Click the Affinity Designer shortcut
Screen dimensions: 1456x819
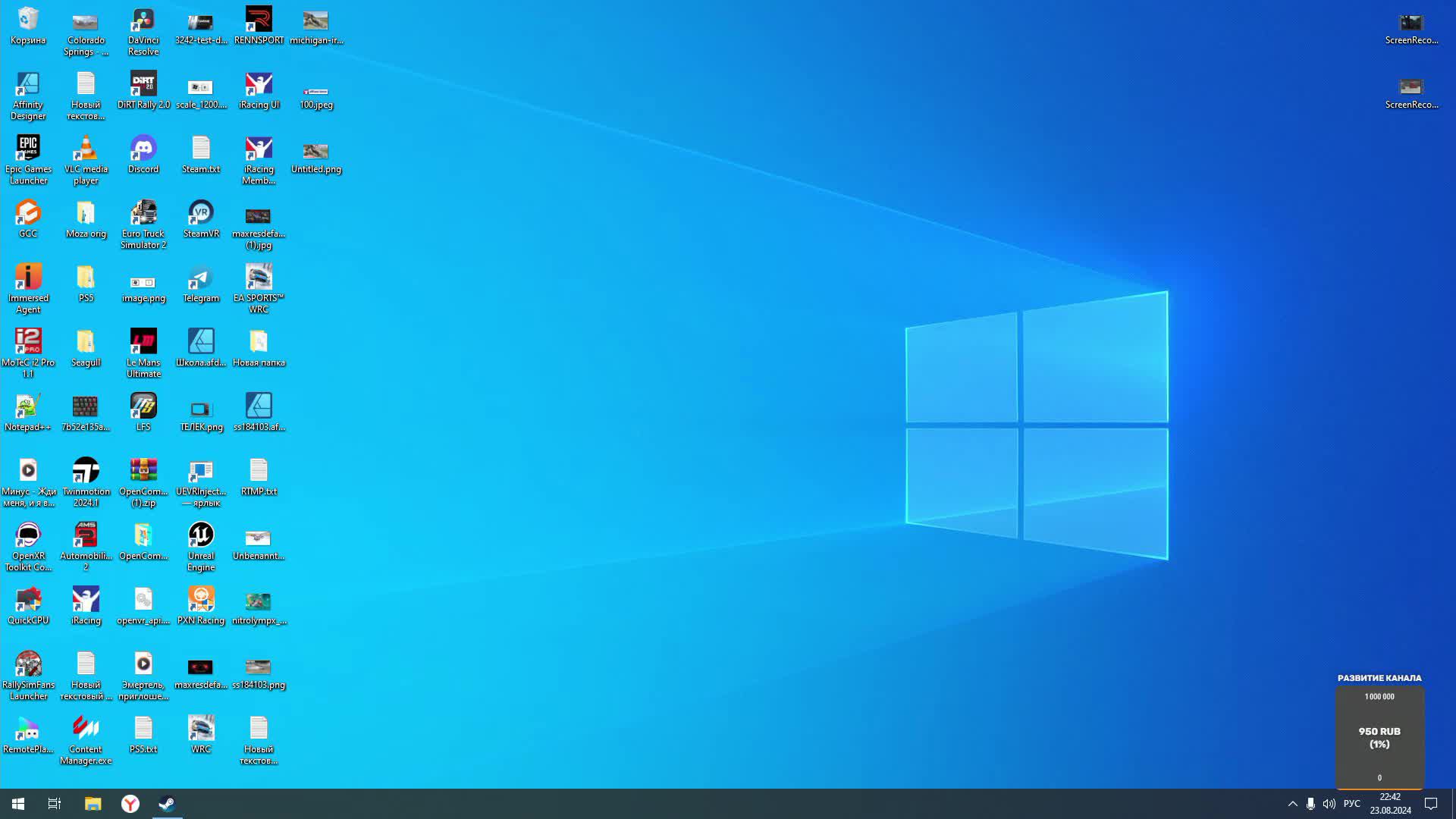[28, 96]
